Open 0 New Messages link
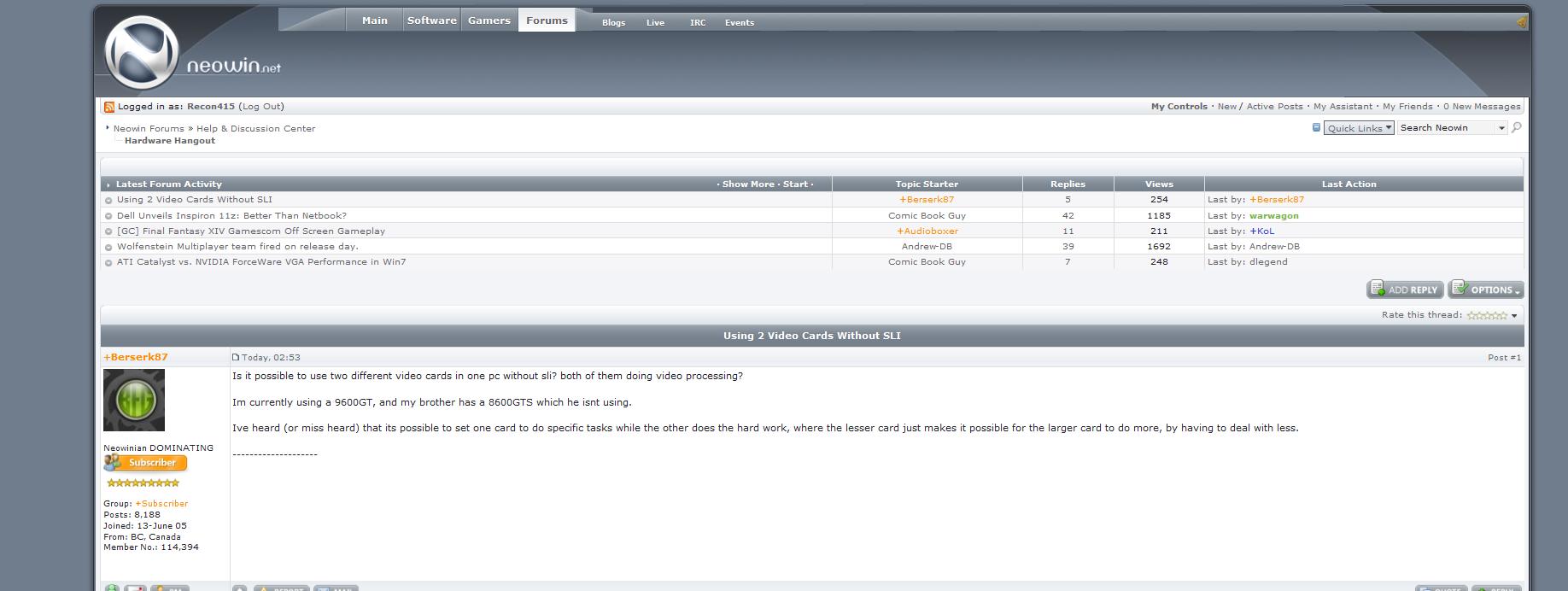This screenshot has height=591, width=1568. point(1482,107)
